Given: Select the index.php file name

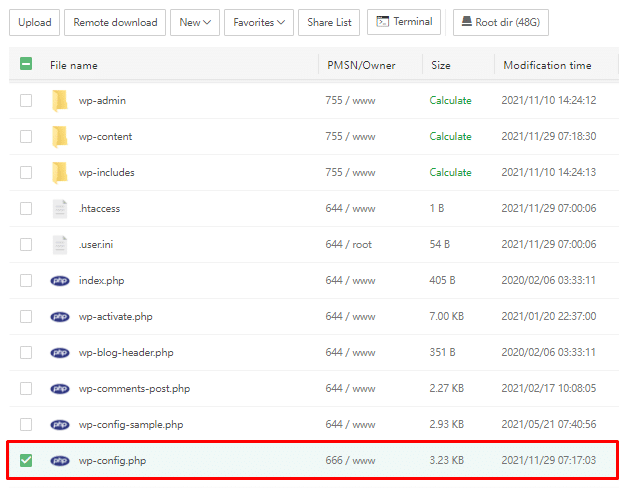Looking at the screenshot, I should 101,281.
